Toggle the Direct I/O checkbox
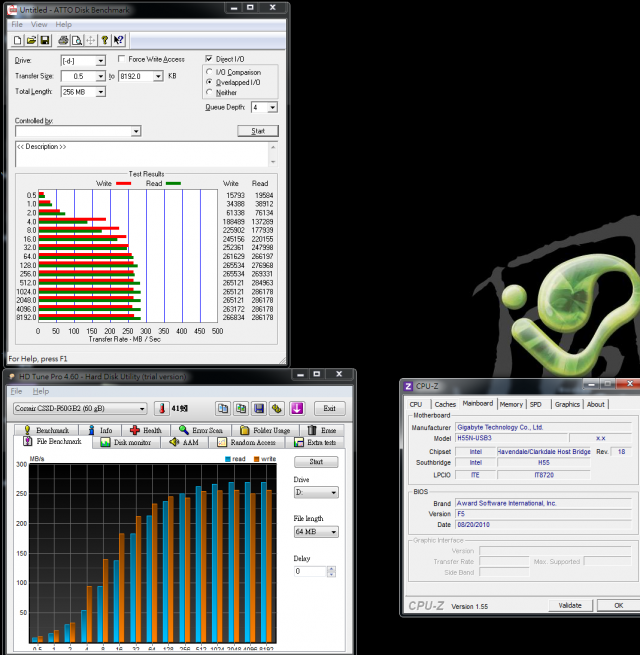Viewport: 640px width, 656px height. (x=209, y=59)
